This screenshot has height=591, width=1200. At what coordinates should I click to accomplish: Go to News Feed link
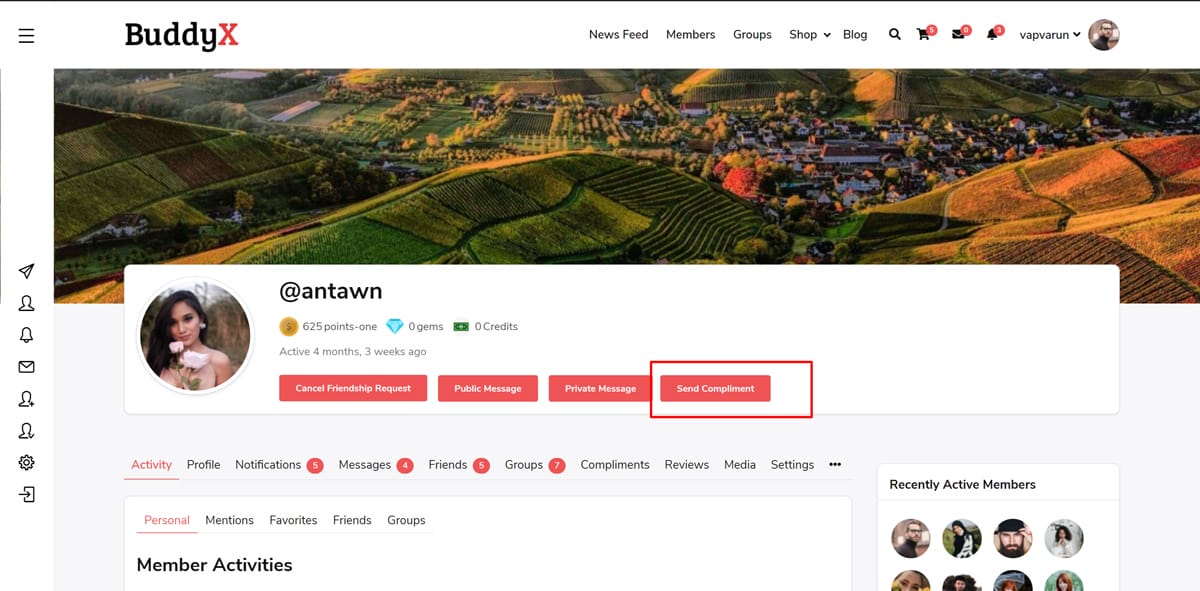point(618,34)
